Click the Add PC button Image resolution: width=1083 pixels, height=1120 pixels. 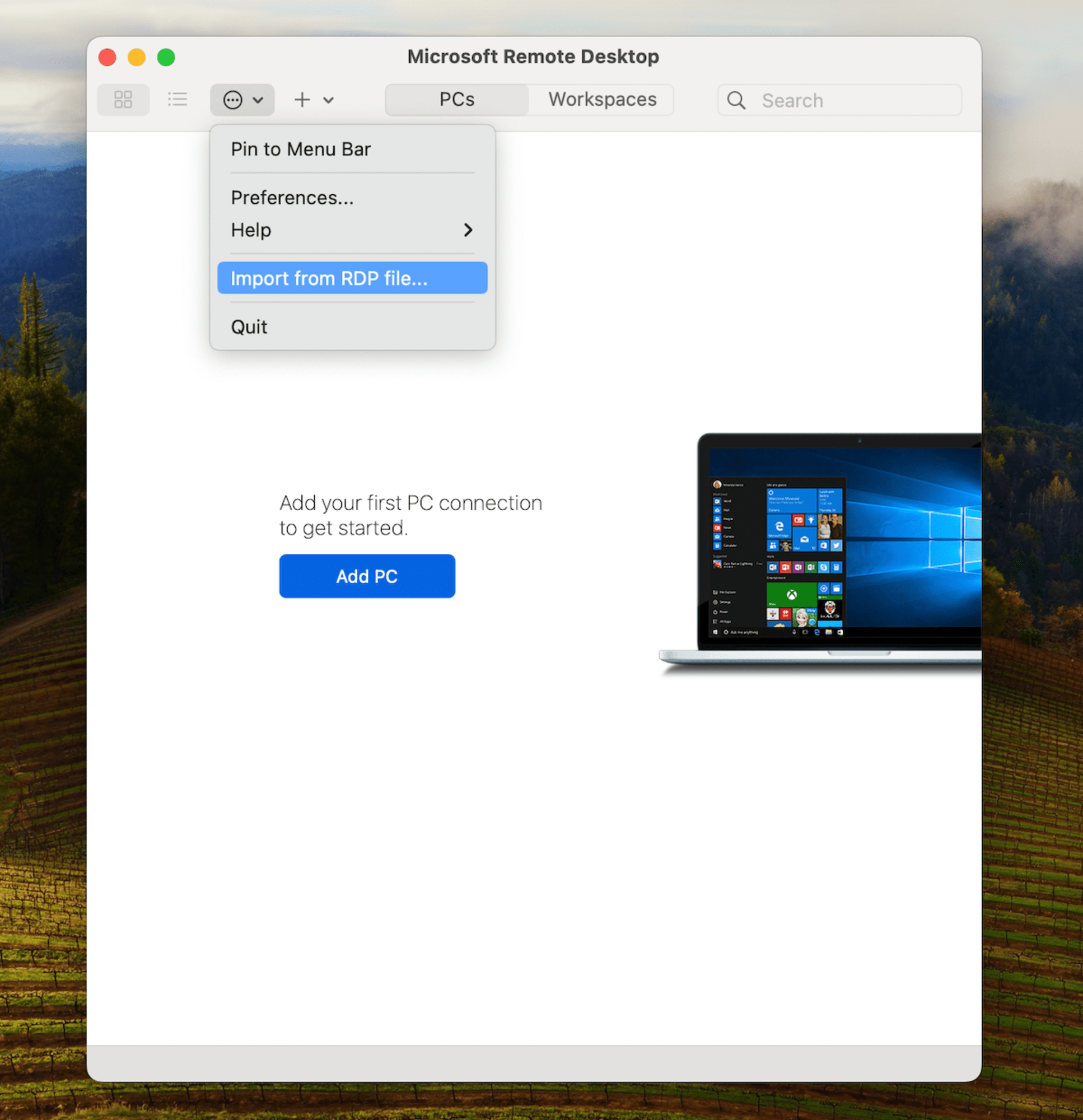(x=367, y=577)
